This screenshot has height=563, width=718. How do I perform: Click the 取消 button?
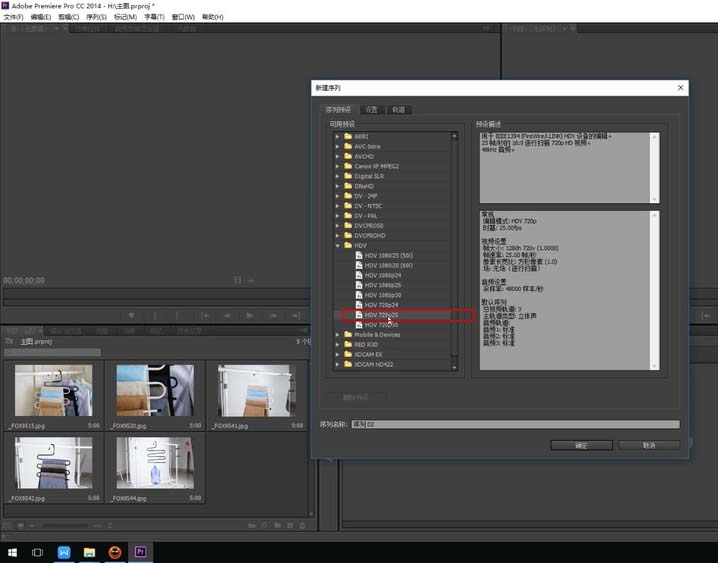click(649, 445)
